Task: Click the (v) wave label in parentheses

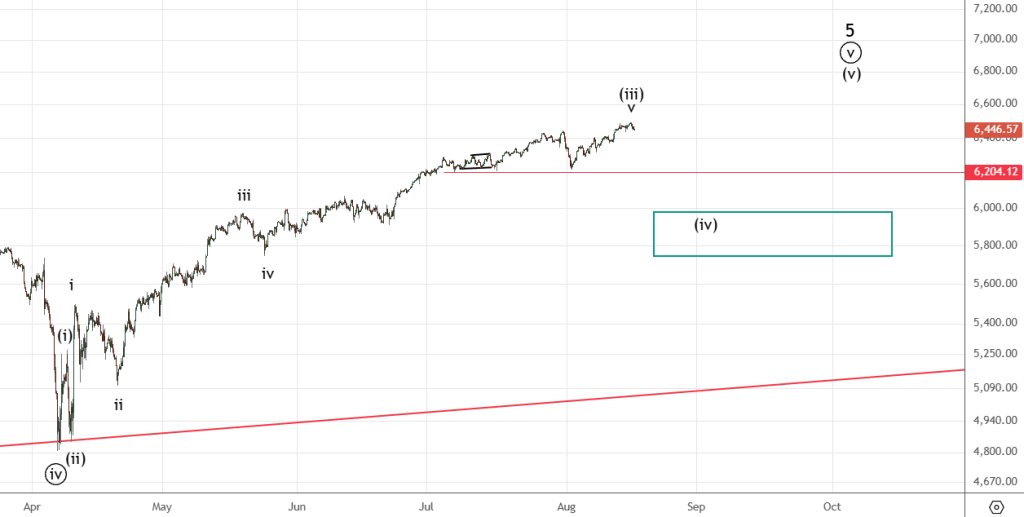Action: (x=851, y=73)
